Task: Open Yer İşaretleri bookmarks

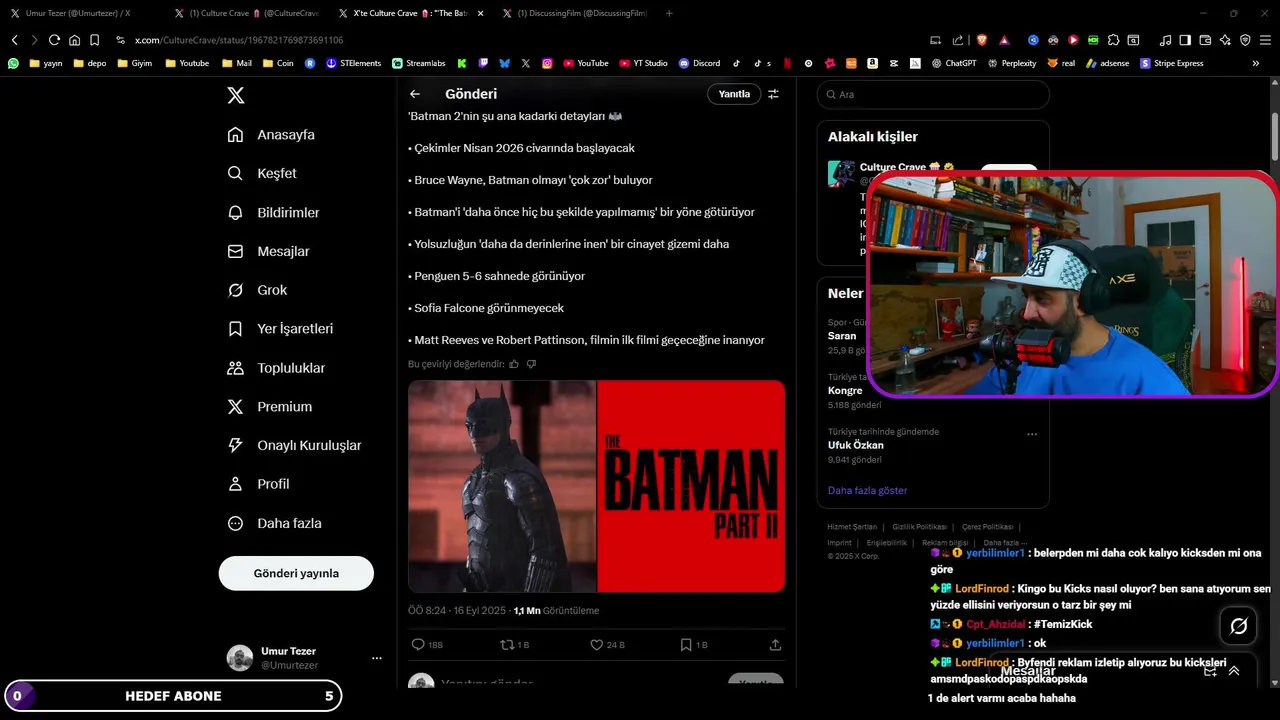Action: (280, 329)
